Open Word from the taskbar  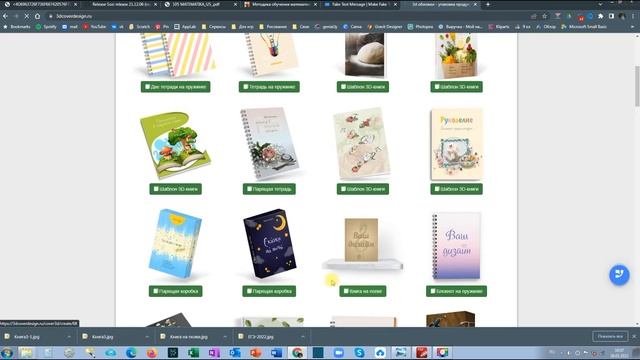click(277, 352)
